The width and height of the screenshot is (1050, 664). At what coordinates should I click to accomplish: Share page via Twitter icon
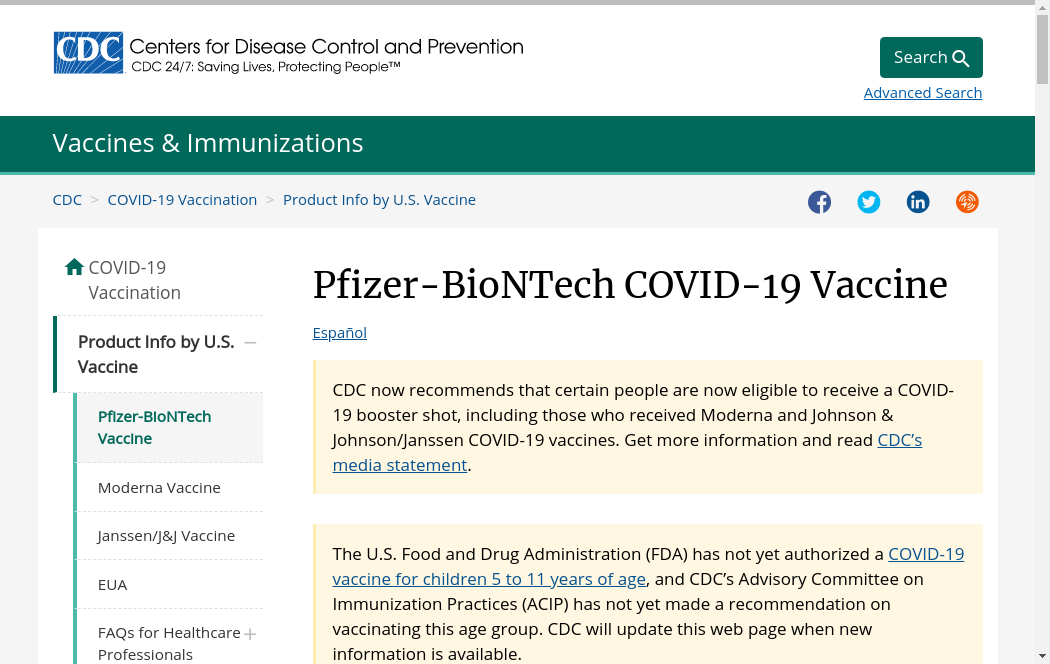click(x=868, y=202)
